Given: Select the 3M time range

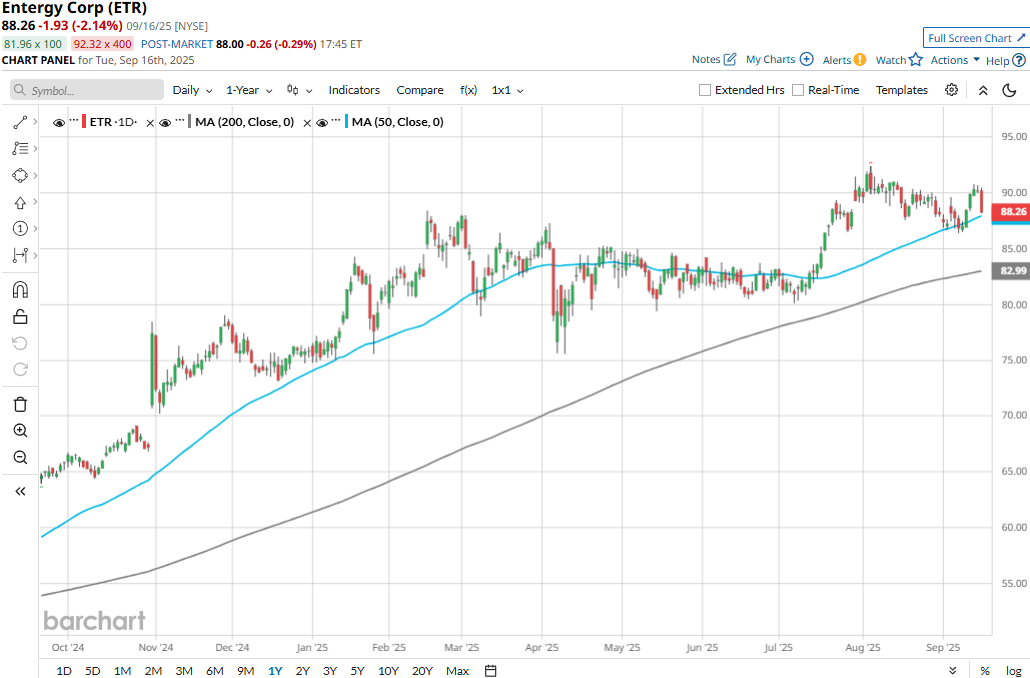Looking at the screenshot, I should (x=184, y=671).
